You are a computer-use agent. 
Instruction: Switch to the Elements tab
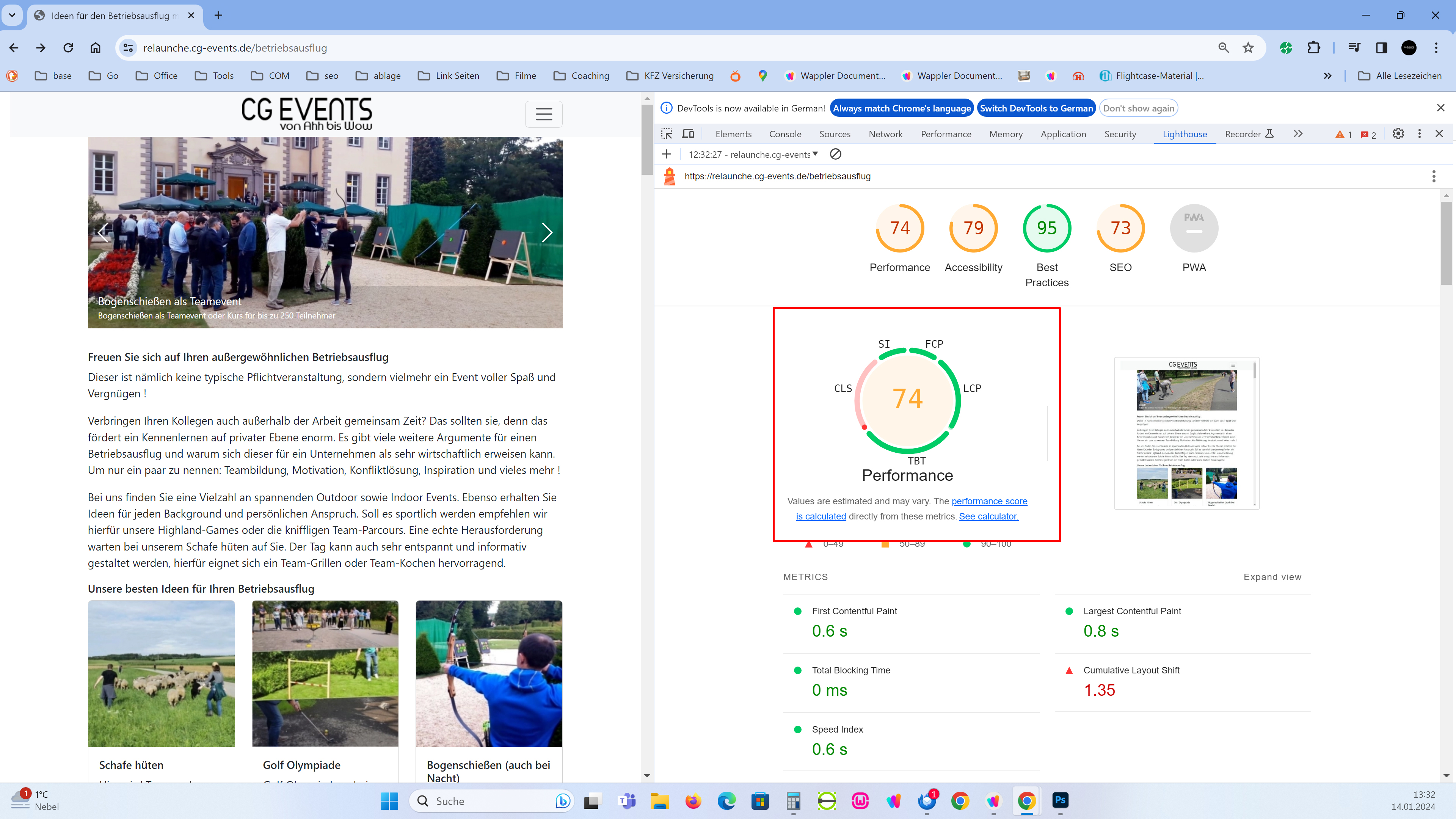pos(733,135)
